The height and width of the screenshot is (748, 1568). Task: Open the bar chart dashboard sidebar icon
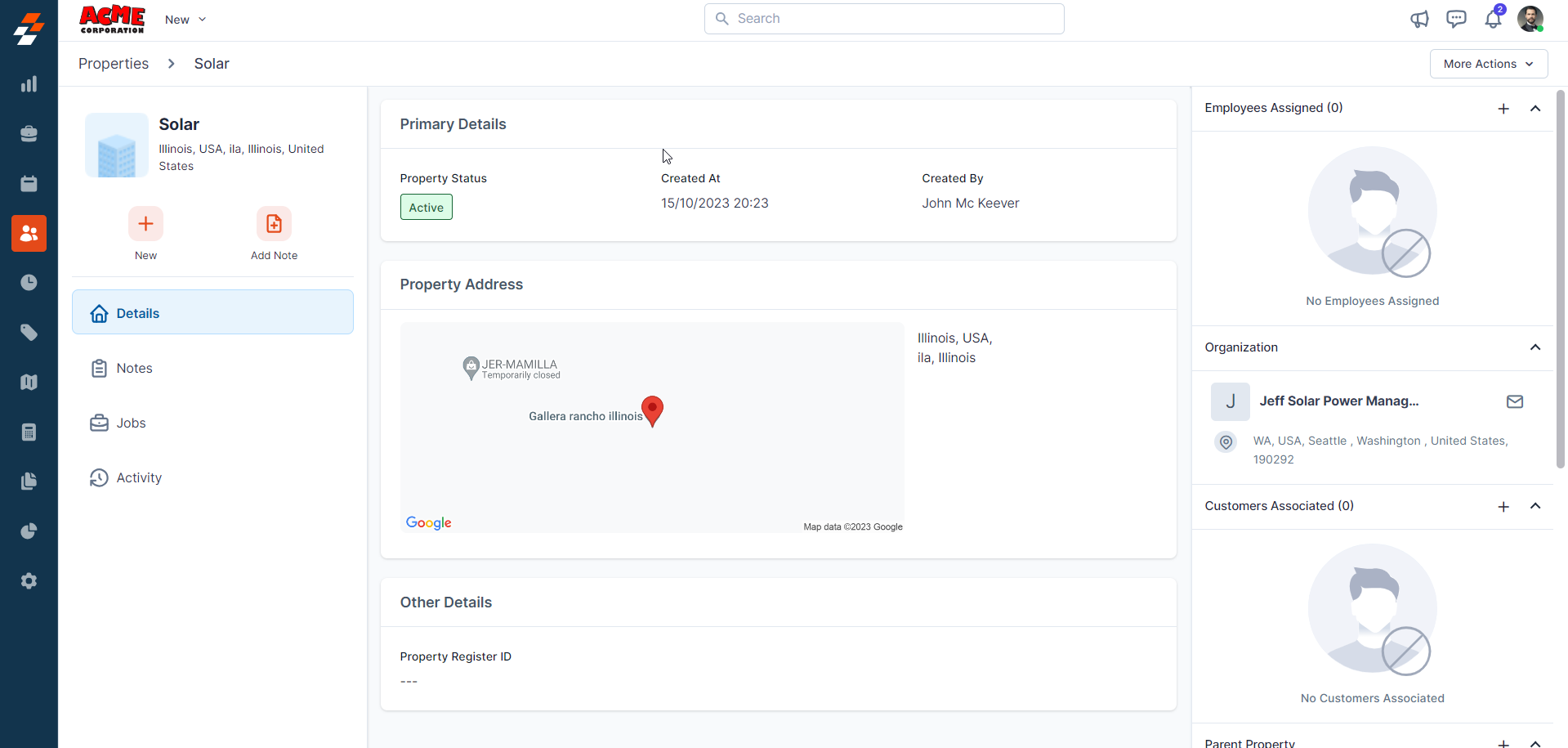[29, 84]
